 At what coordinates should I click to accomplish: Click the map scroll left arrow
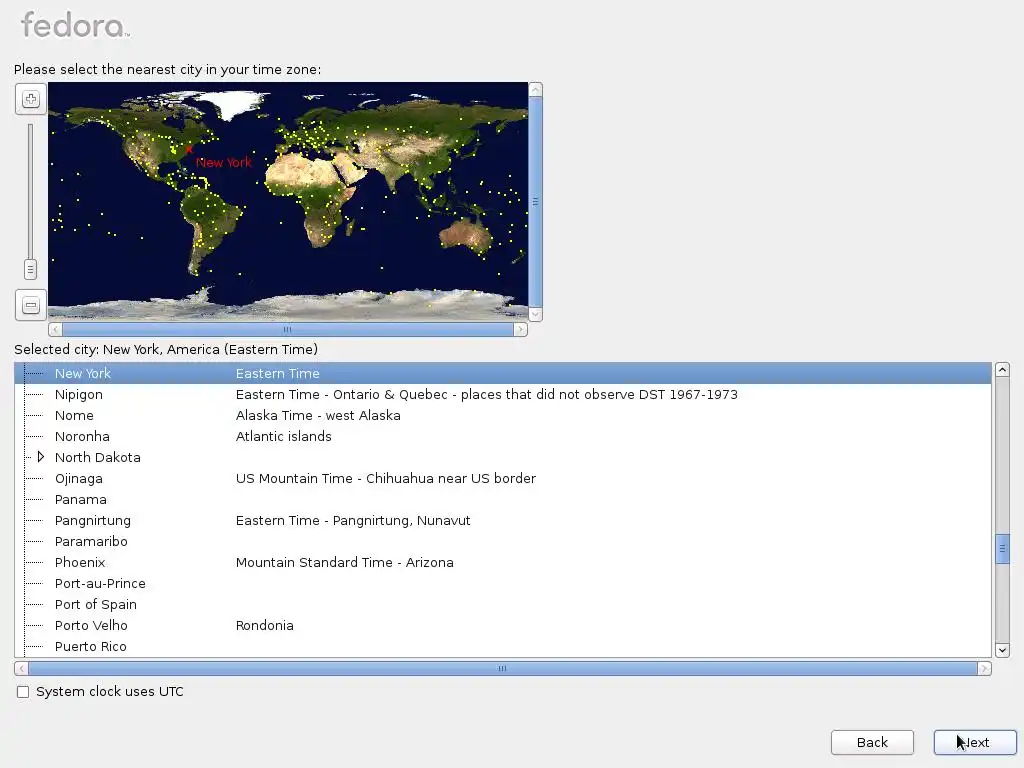click(x=56, y=329)
